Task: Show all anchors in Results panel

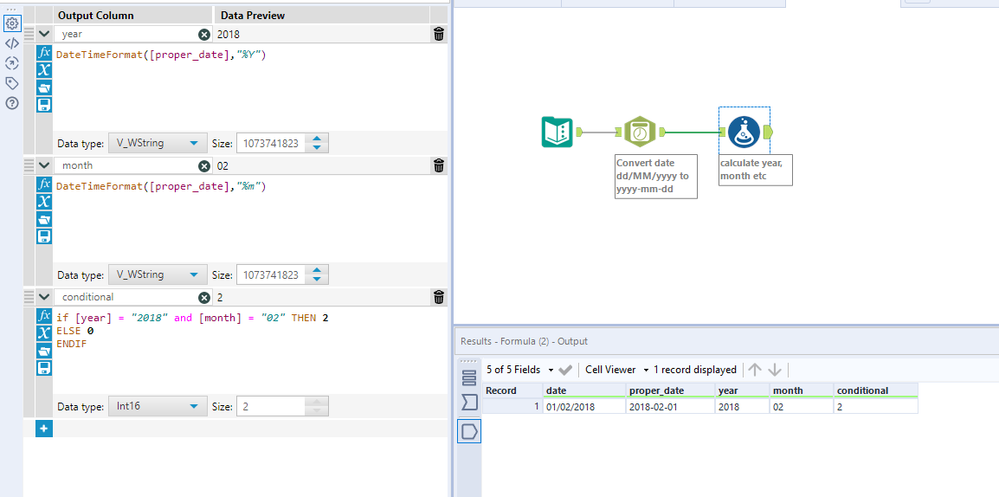Action: point(469,377)
